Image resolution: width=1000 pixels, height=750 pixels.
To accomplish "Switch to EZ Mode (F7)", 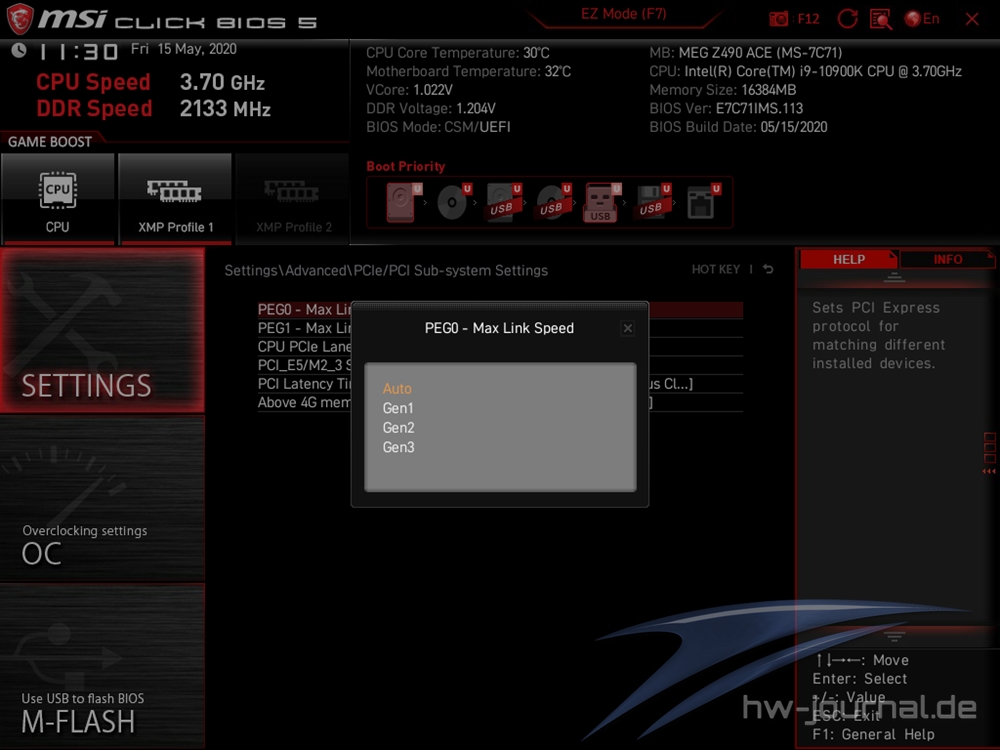I will tap(623, 15).
